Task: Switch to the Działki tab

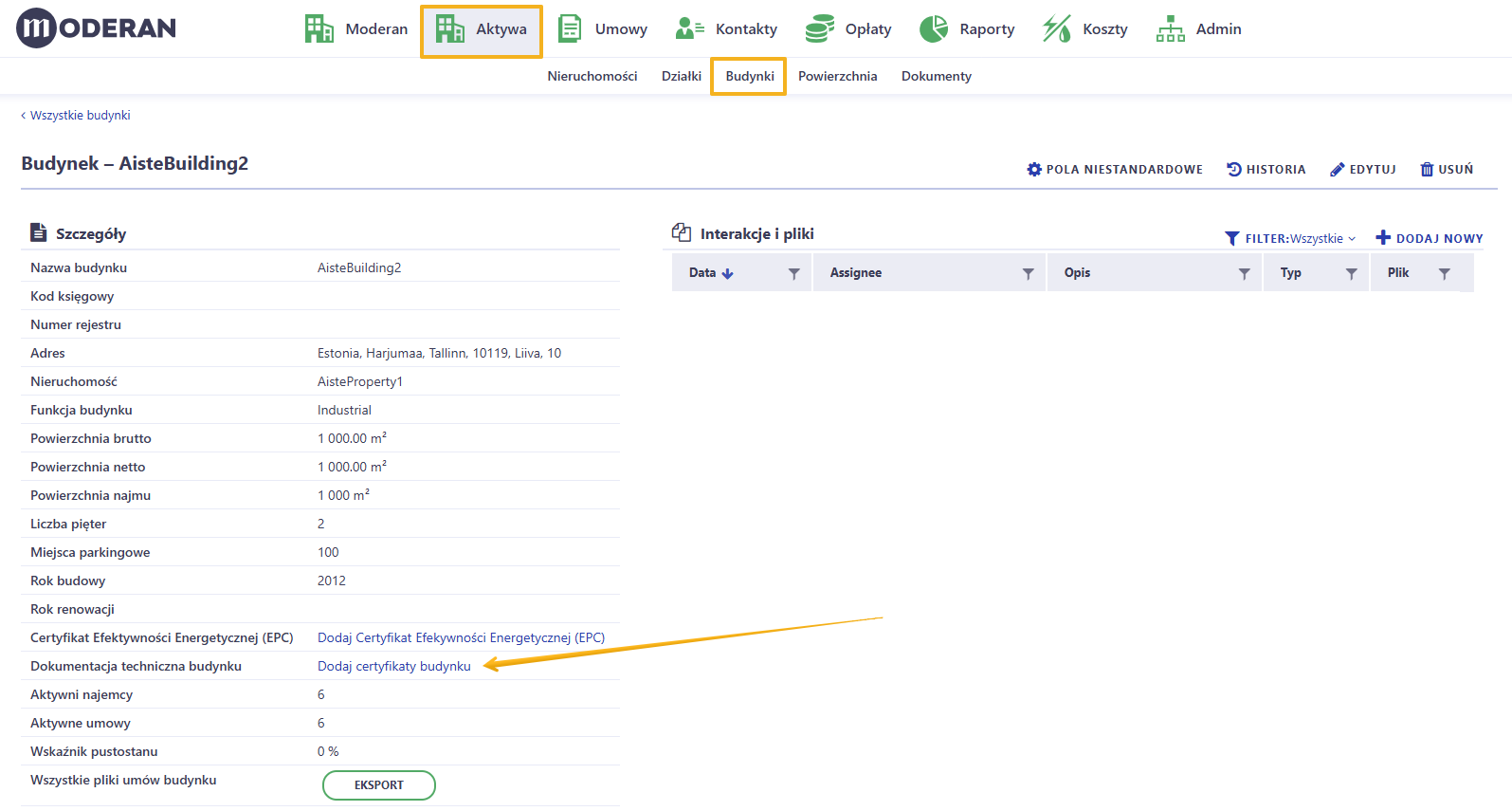Action: pyautogui.click(x=682, y=76)
